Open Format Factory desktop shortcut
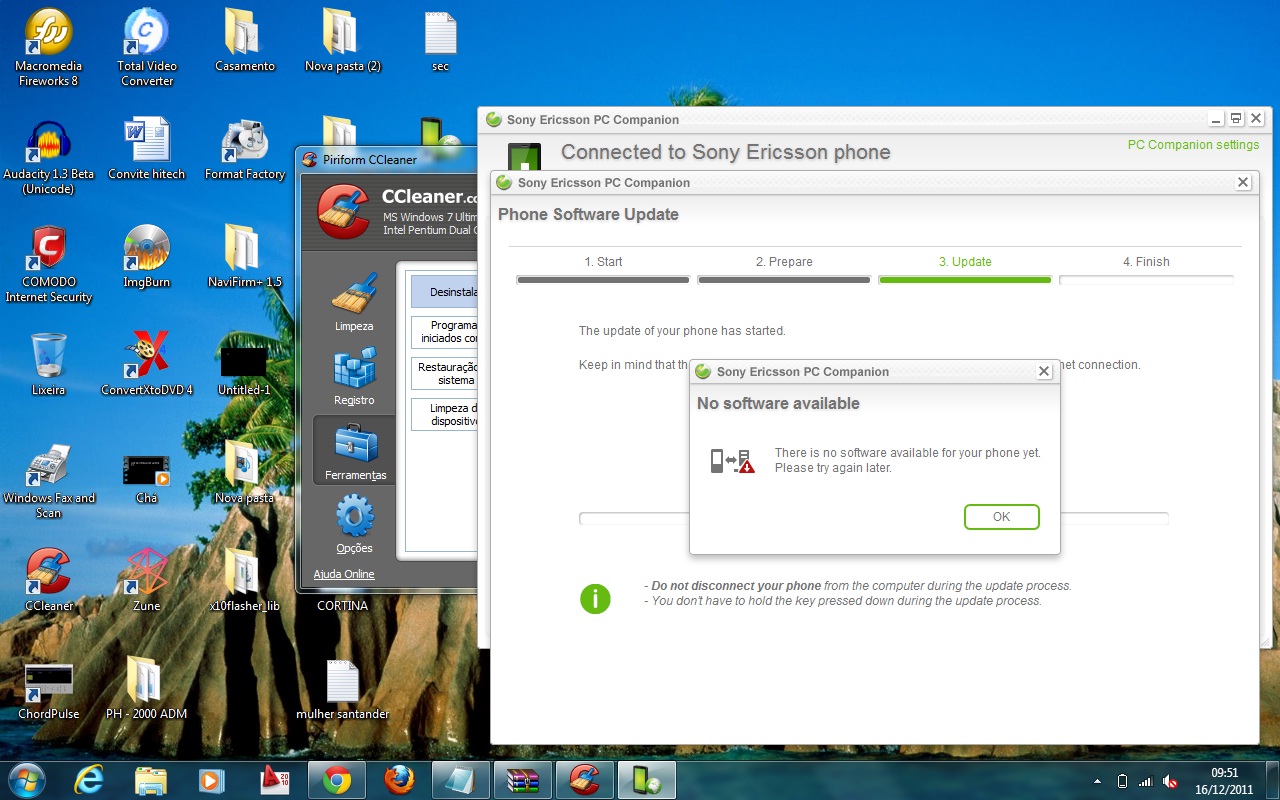This screenshot has height=800, width=1280. [x=245, y=148]
